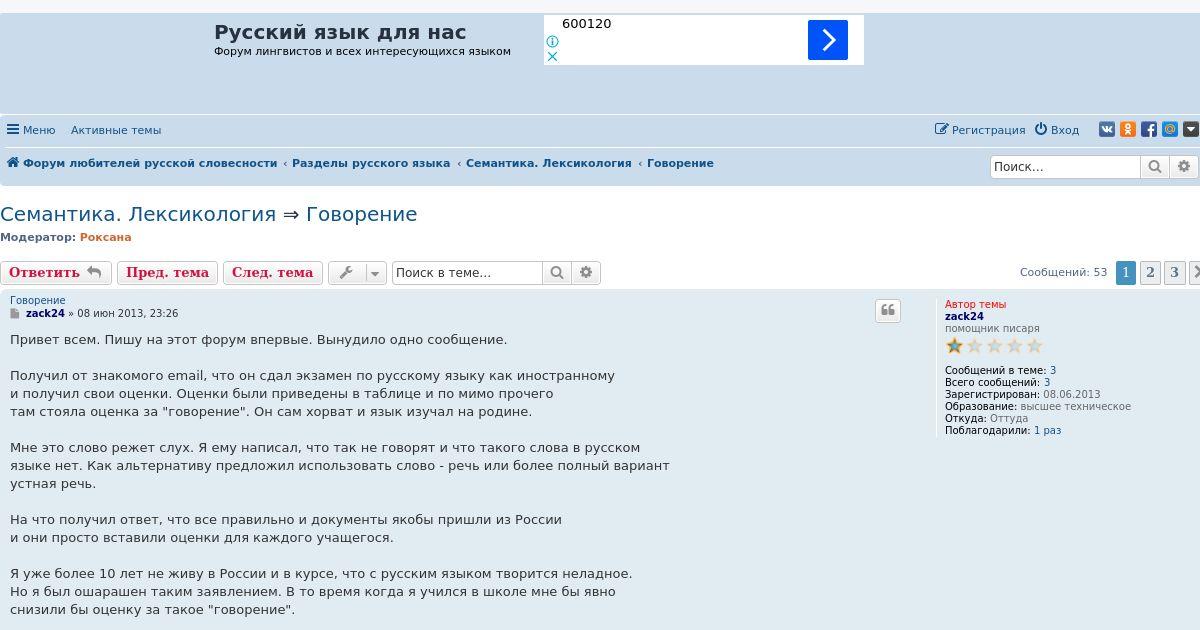Viewport: 1200px width, 630px height.
Task: Go to След. тема next topic
Action: 273,273
